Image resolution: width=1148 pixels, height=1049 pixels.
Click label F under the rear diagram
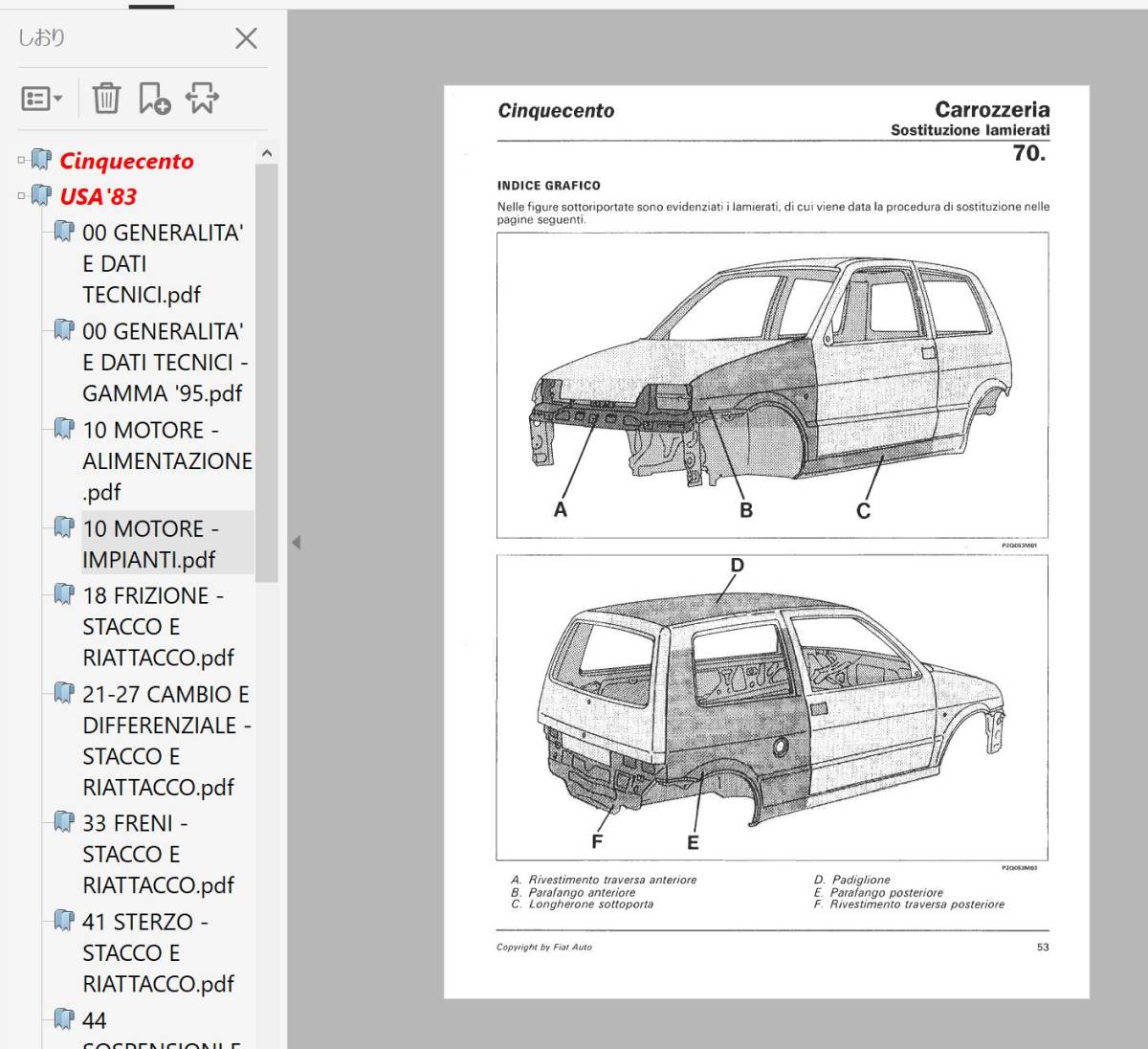pyautogui.click(x=597, y=841)
